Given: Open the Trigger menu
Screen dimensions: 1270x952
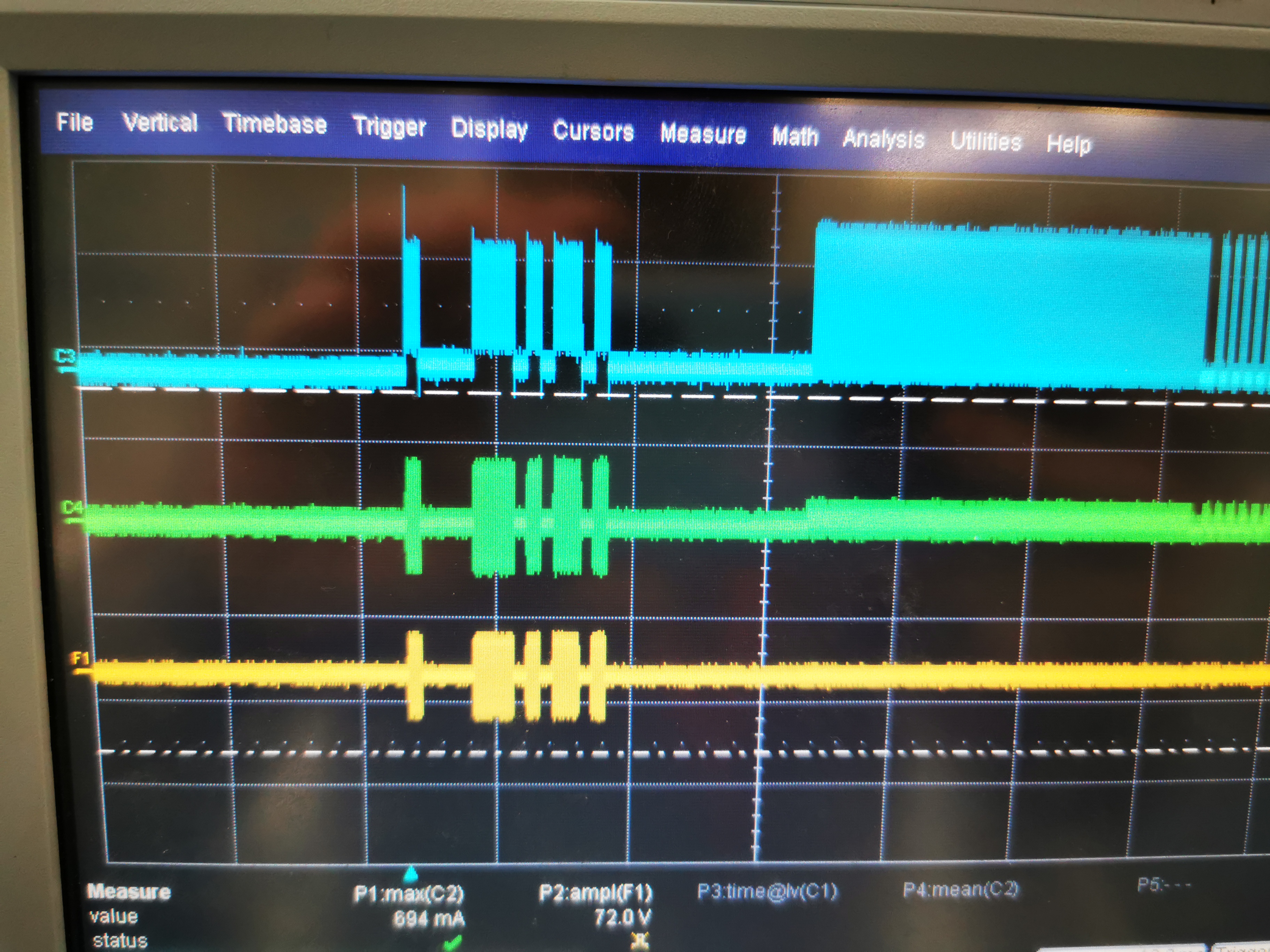Looking at the screenshot, I should click(x=389, y=126).
